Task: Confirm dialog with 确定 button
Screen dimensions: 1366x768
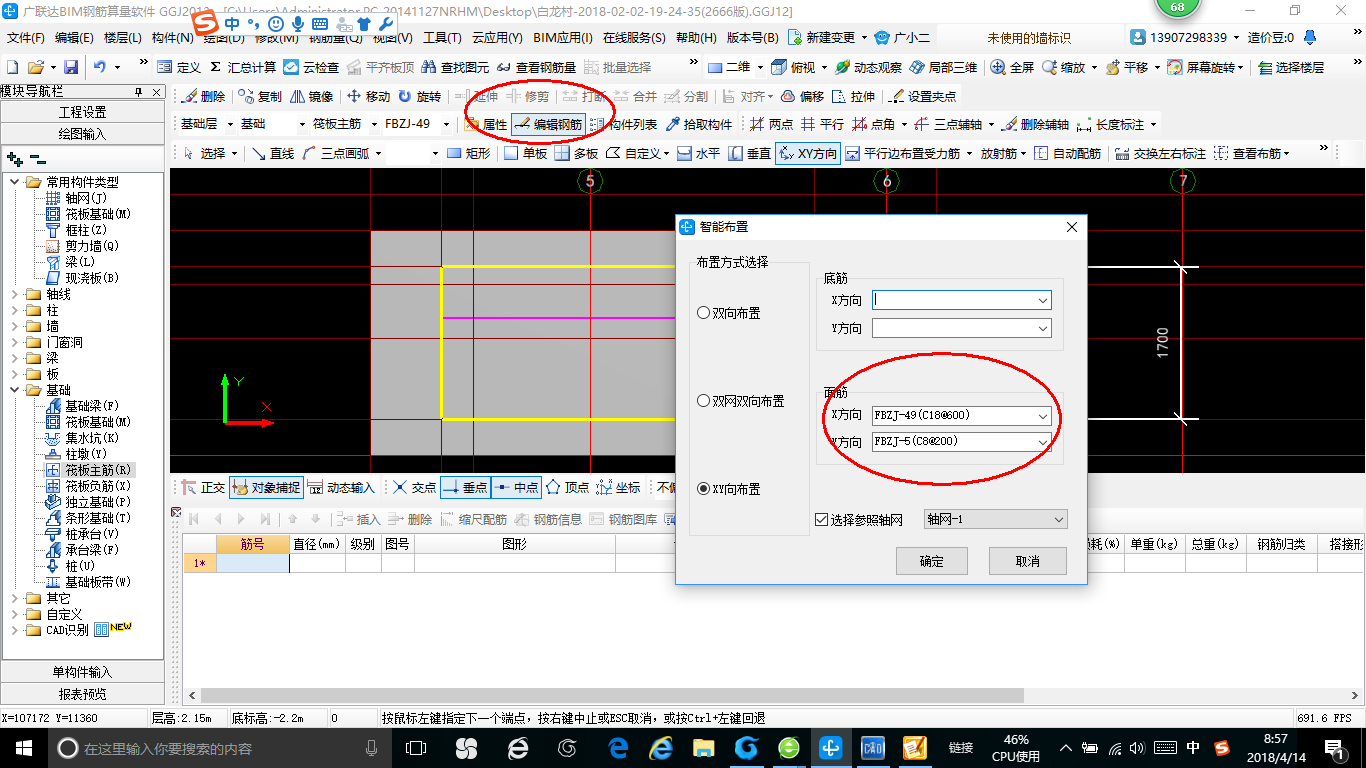Action: click(x=932, y=561)
